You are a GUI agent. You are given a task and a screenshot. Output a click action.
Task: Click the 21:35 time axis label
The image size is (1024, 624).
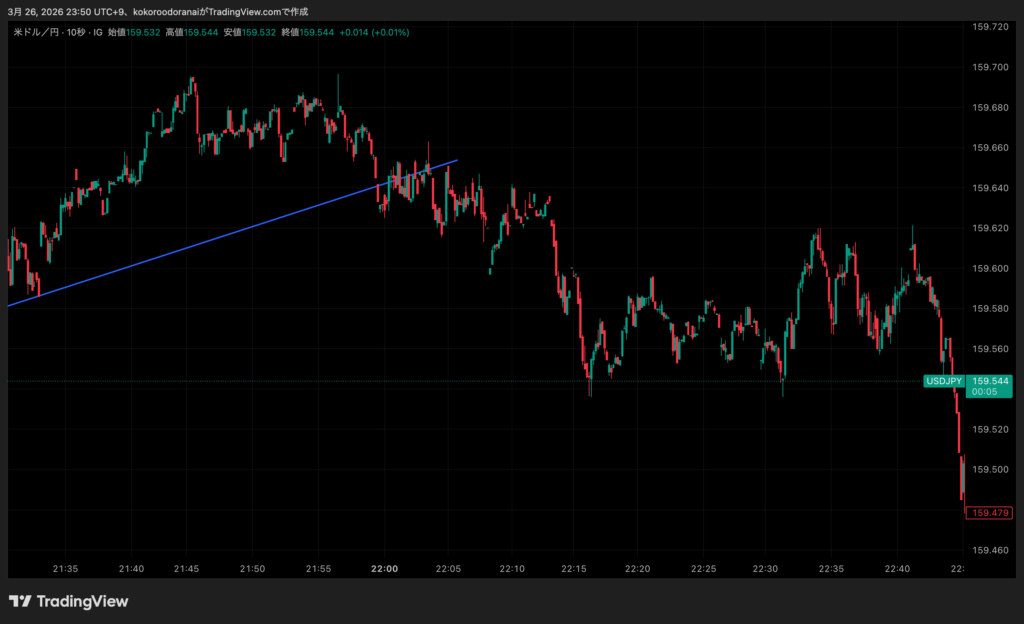[66, 569]
